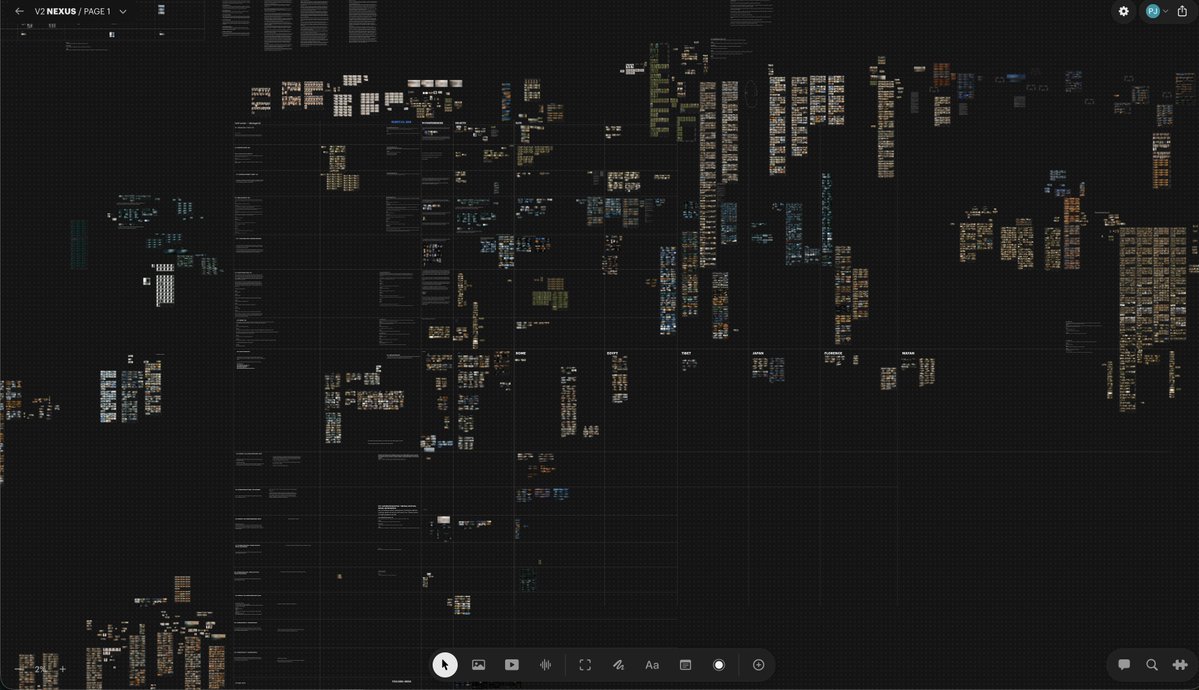The image size is (1199, 690).
Task: Add an image using the picture tool
Action: pos(479,665)
